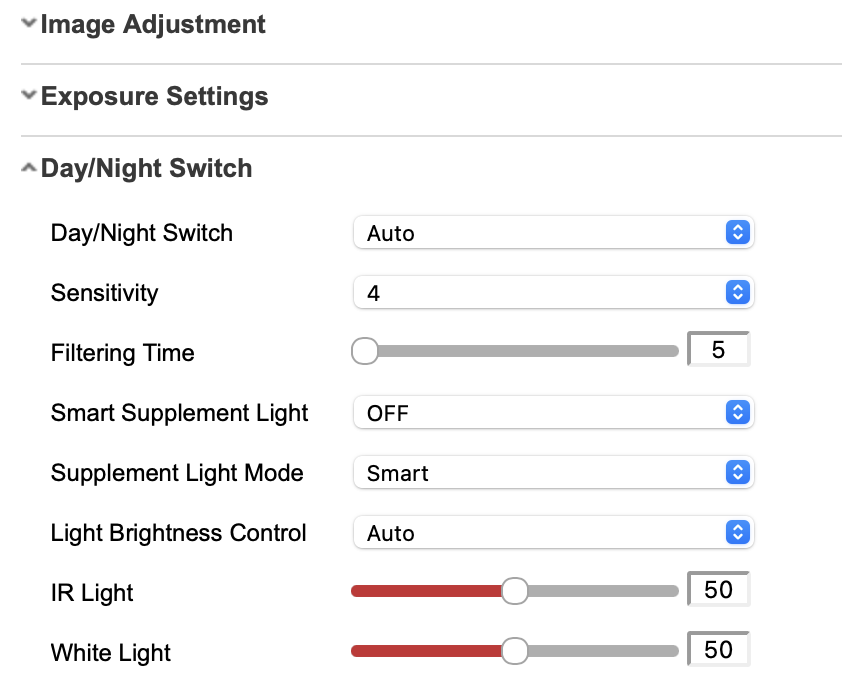This screenshot has width=842, height=678.
Task: Click the Filtering Time slider handle
Action: (365, 351)
